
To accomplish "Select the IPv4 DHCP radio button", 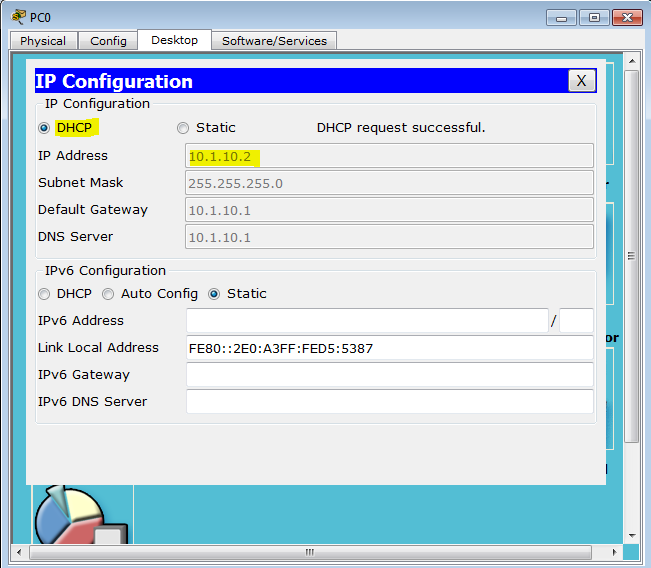I will [44, 128].
